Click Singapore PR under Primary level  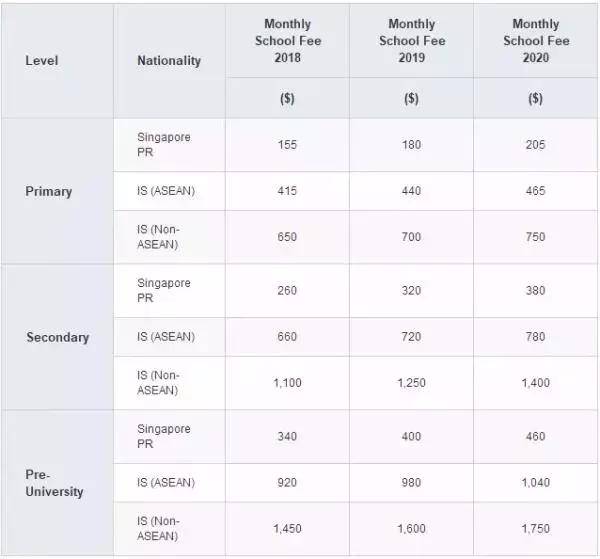coord(163,144)
